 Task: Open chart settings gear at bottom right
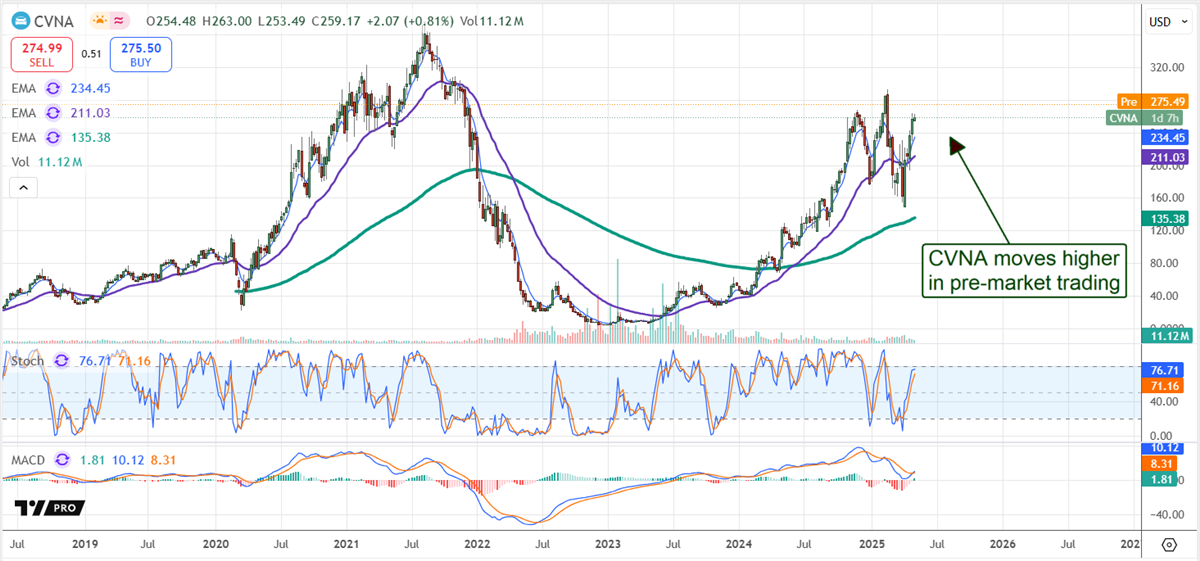1169,544
